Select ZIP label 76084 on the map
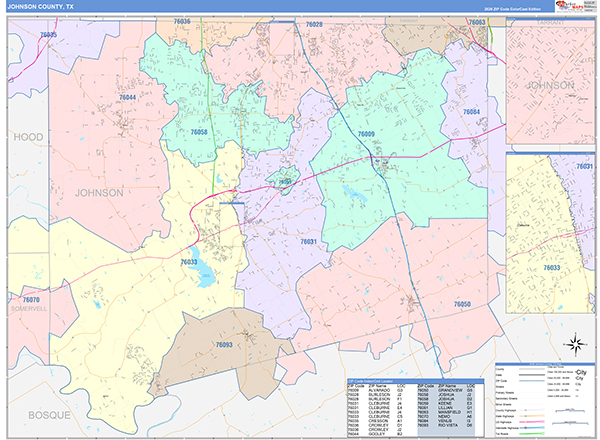The width and height of the screenshot is (600, 440). tap(471, 112)
